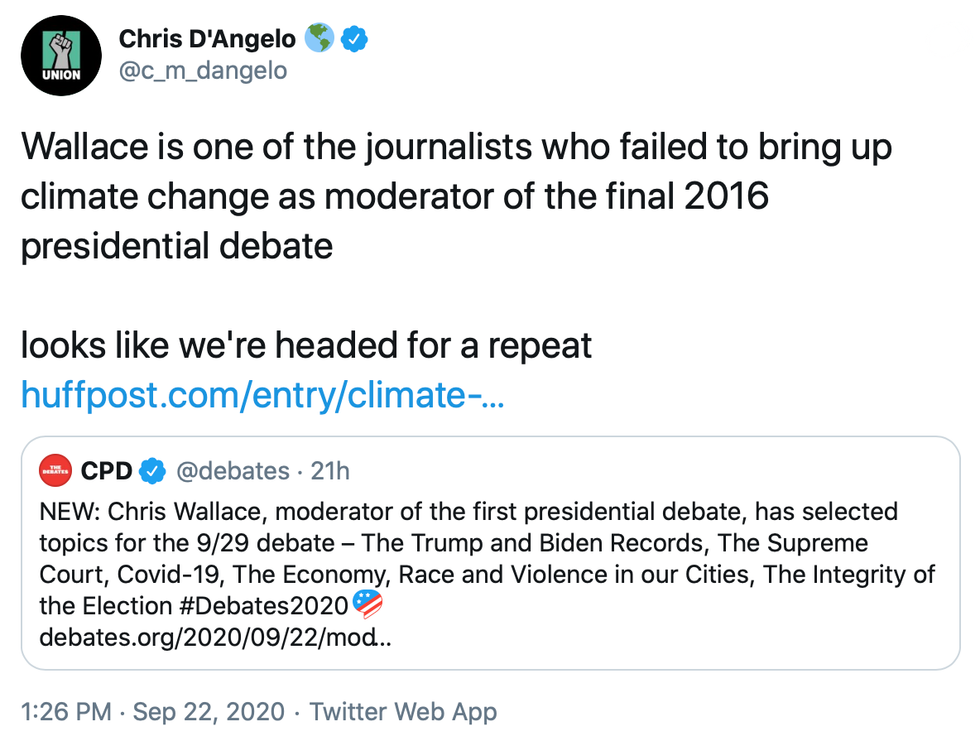Click the UNION fist profile avatar
This screenshot has width=980, height=742.
click(x=61, y=55)
